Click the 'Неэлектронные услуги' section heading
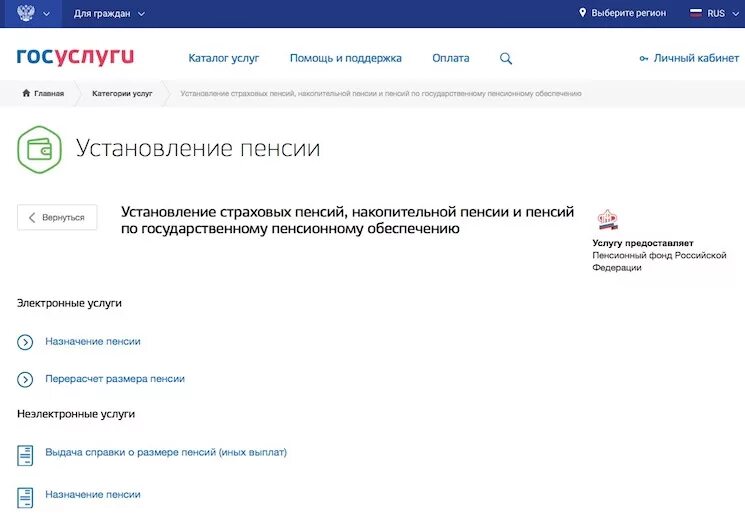This screenshot has width=745, height=523. click(76, 414)
